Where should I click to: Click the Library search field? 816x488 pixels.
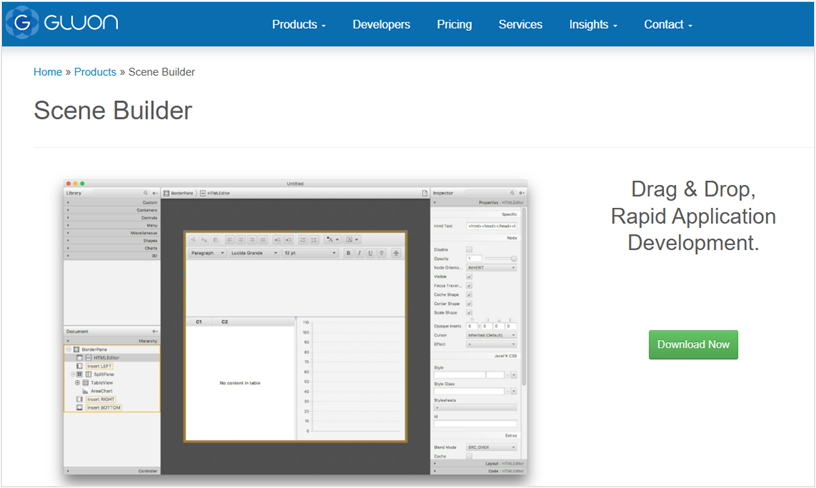[121, 193]
